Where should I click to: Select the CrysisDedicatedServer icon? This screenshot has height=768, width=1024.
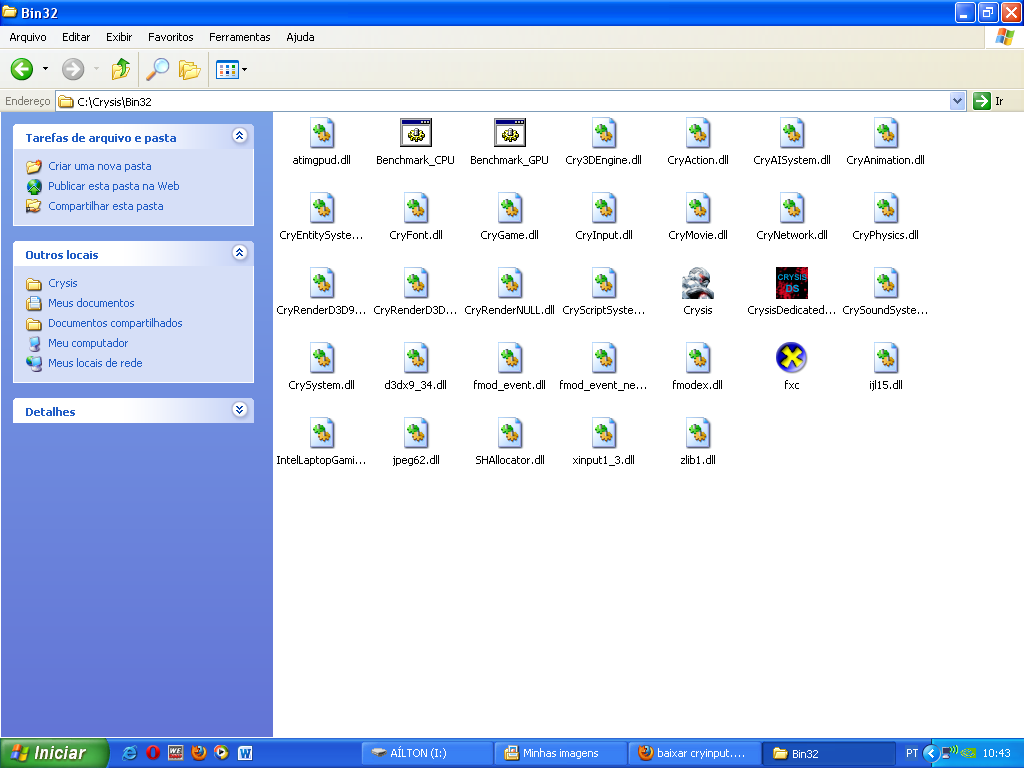tap(791, 283)
